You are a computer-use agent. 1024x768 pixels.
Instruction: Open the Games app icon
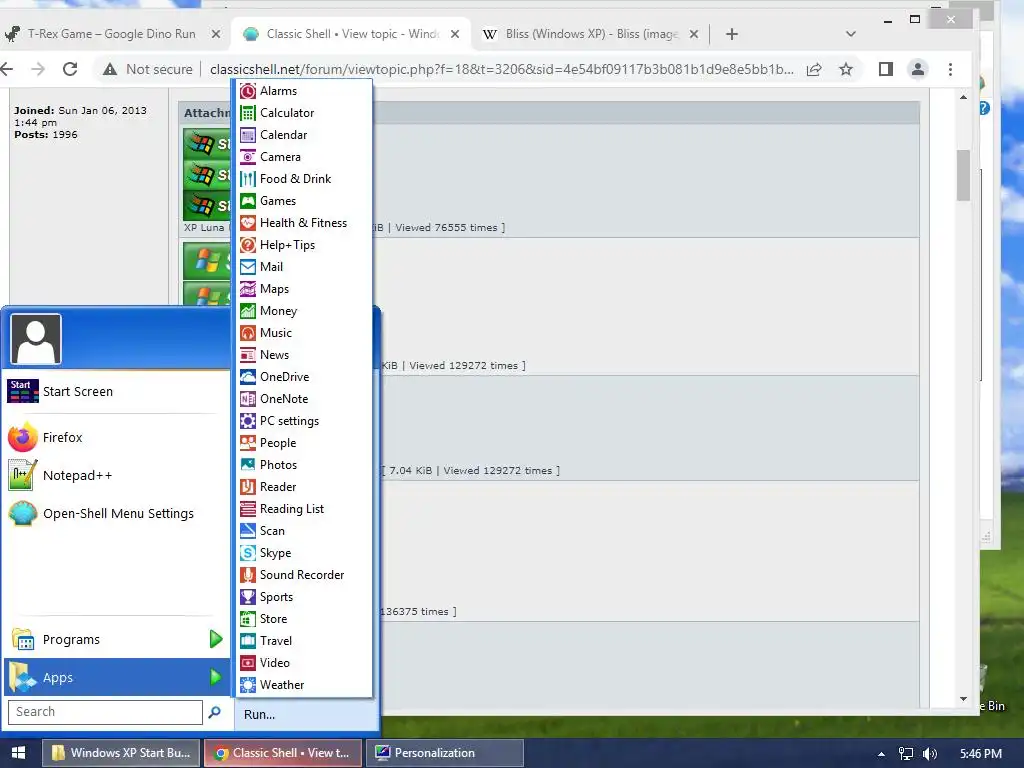coord(248,201)
